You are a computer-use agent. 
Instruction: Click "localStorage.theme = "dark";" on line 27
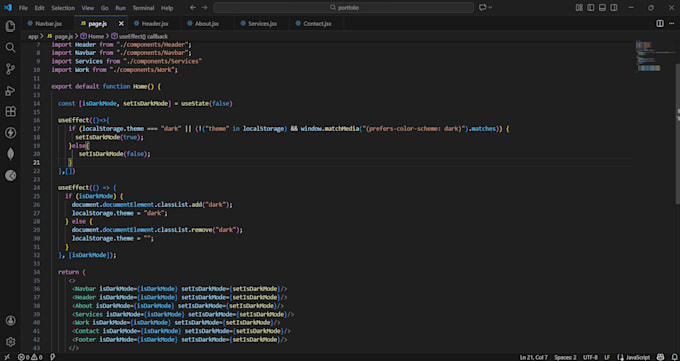pyautogui.click(x=120, y=213)
